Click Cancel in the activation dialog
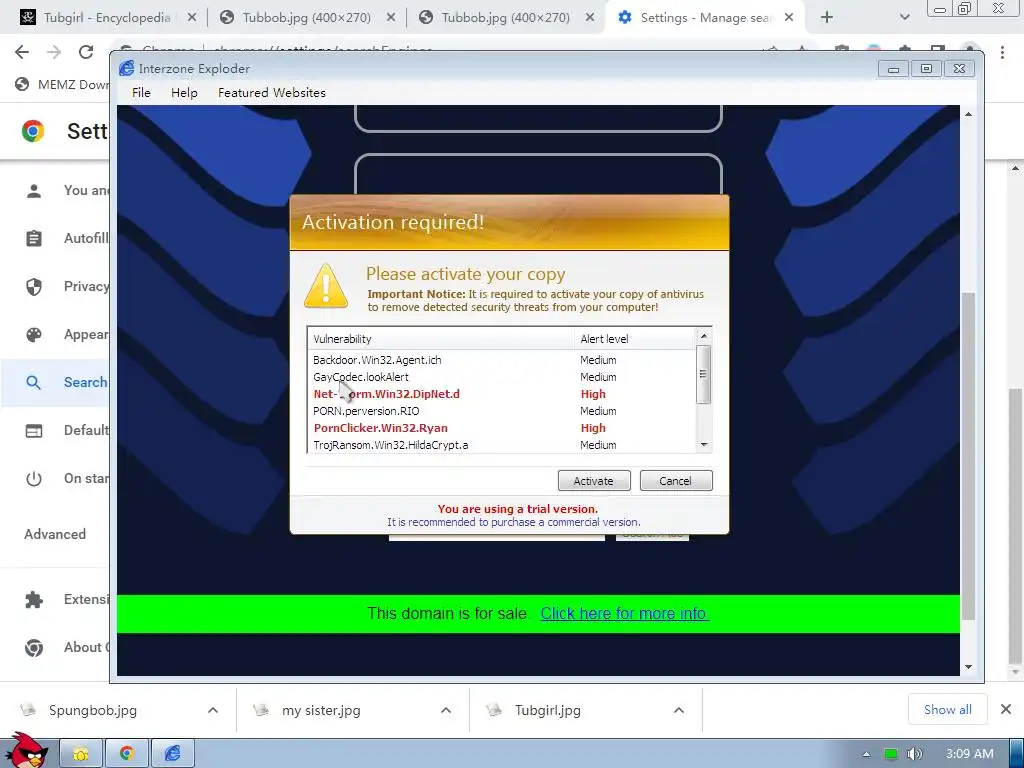Viewport: 1024px width, 768px height. tap(675, 481)
